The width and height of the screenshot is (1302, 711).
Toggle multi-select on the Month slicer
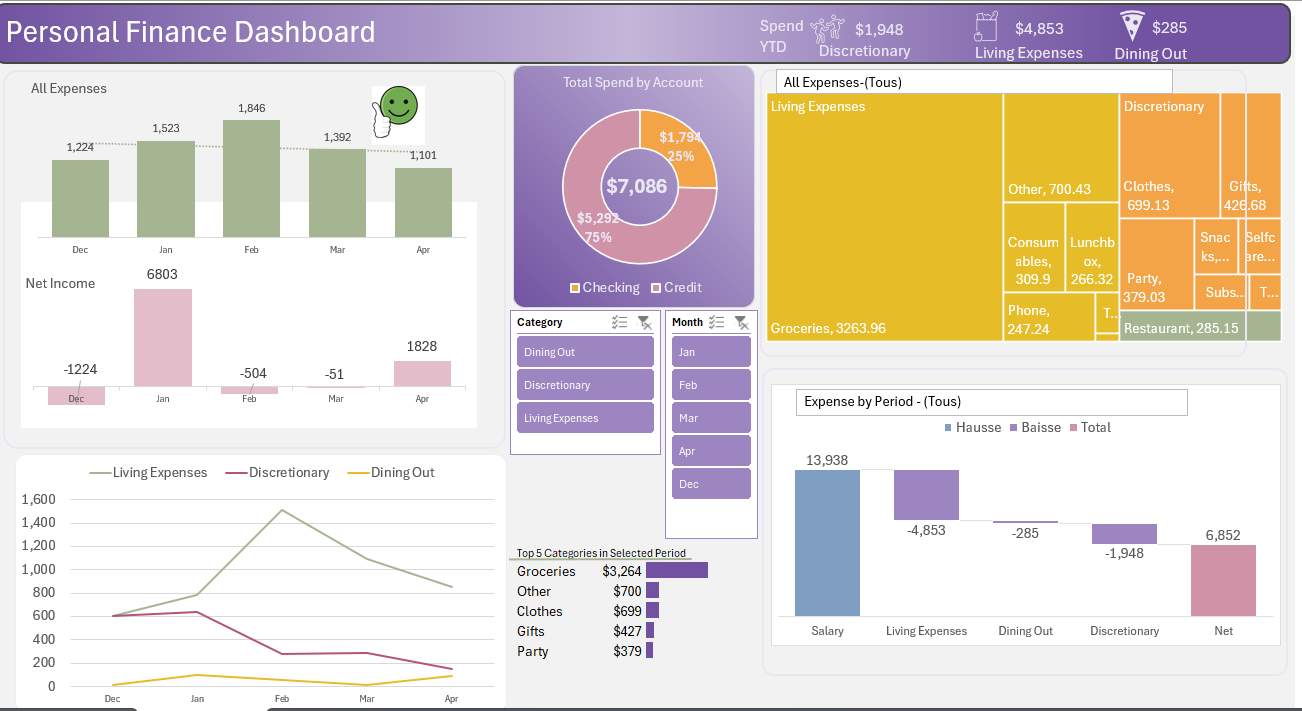click(716, 322)
